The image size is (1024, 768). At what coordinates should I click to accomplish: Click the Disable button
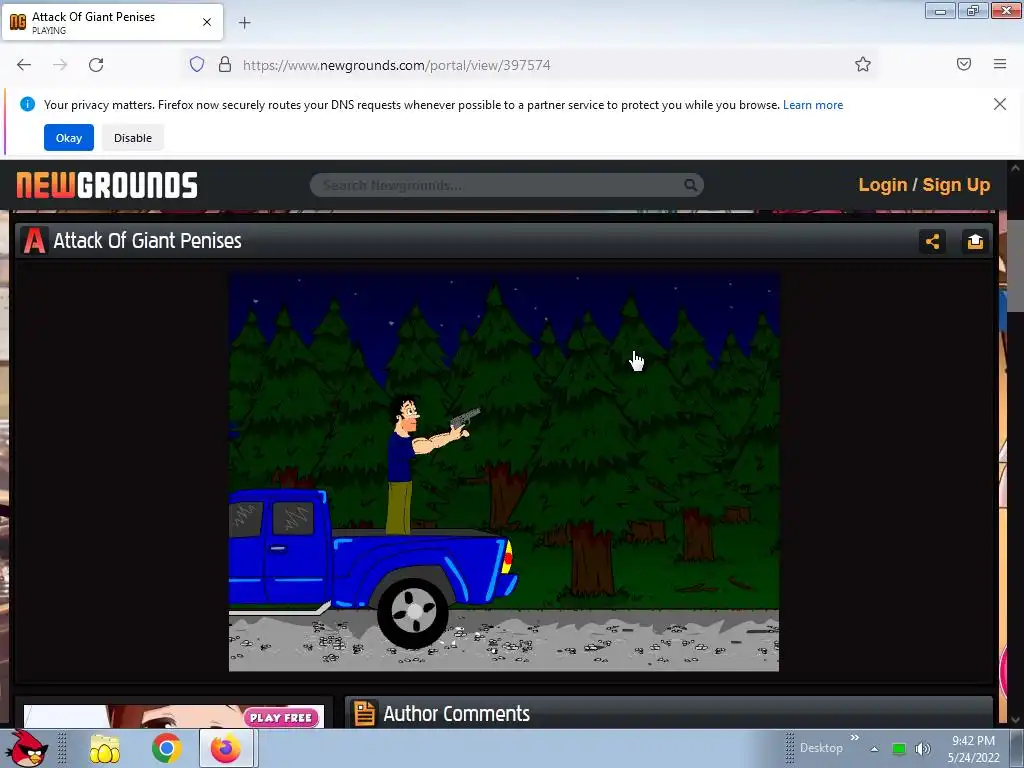coord(133,138)
